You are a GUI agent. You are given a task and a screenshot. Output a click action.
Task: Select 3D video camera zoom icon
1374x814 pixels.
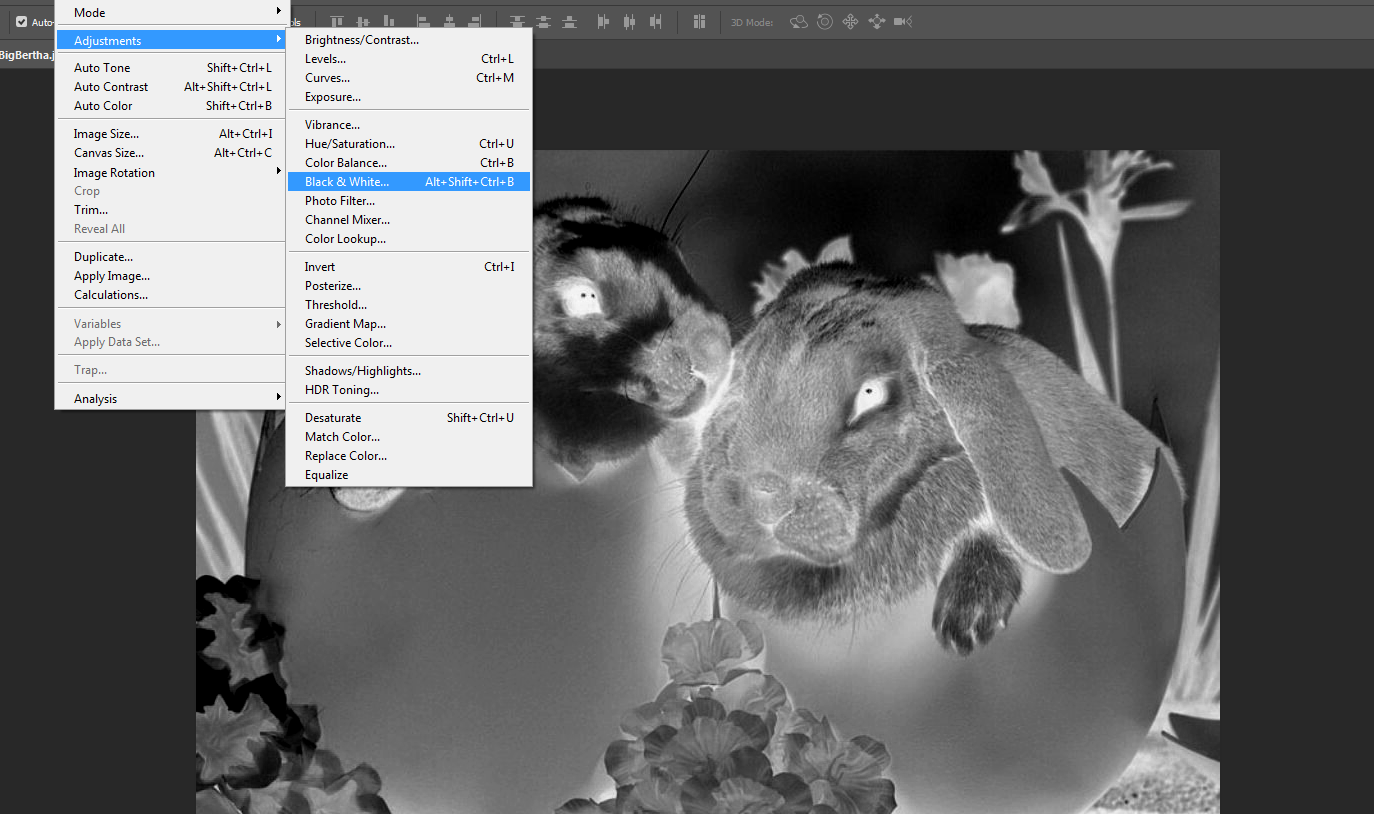(902, 21)
